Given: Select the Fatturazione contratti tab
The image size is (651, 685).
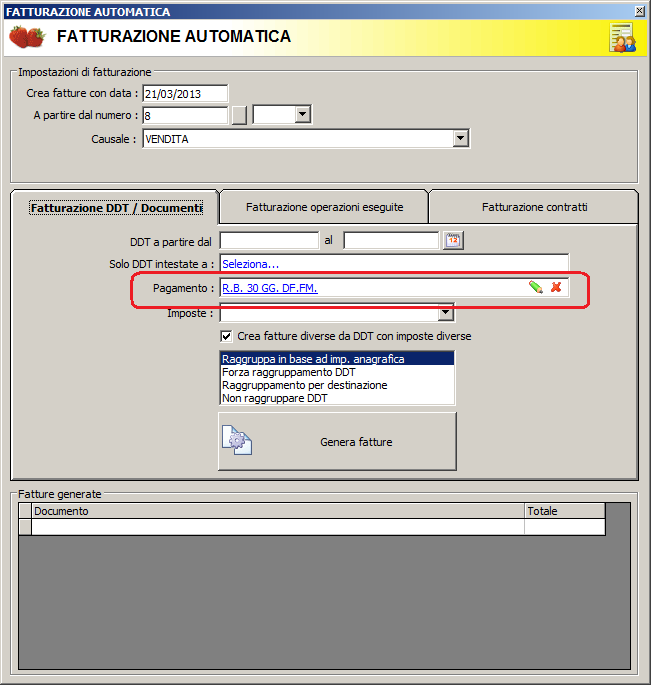Looking at the screenshot, I should [534, 207].
